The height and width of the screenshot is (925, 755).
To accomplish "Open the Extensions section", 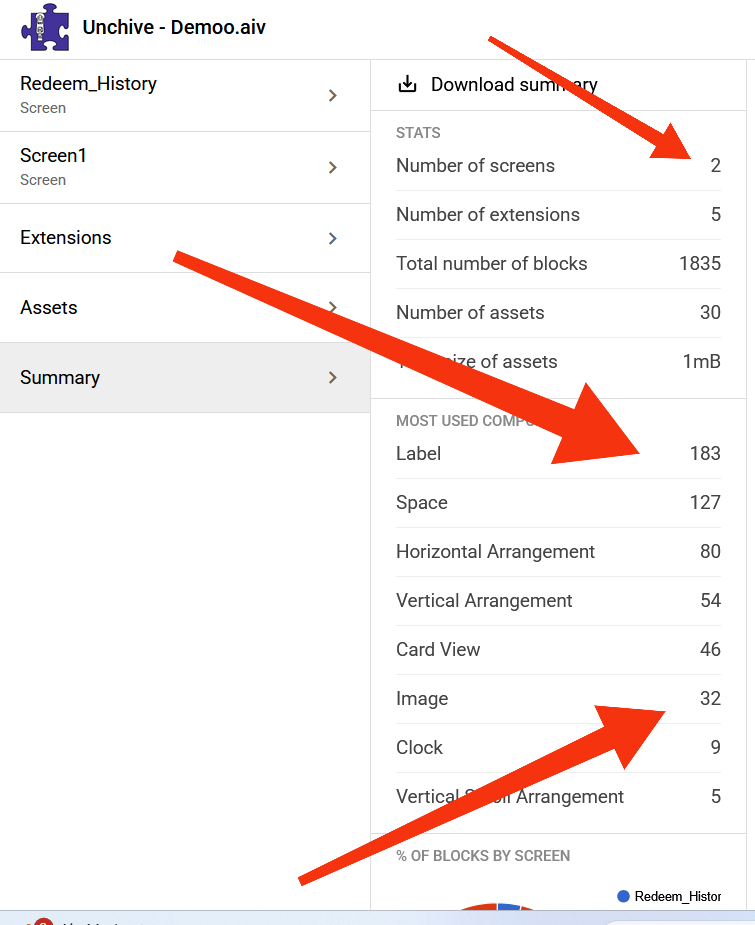I will 66,238.
